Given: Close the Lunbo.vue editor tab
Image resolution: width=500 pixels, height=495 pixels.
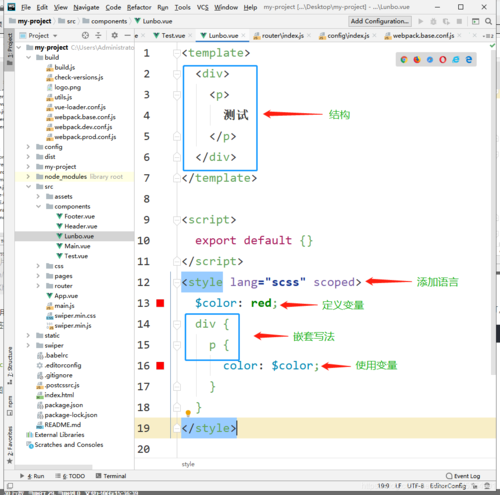Looking at the screenshot, I should [243, 35].
